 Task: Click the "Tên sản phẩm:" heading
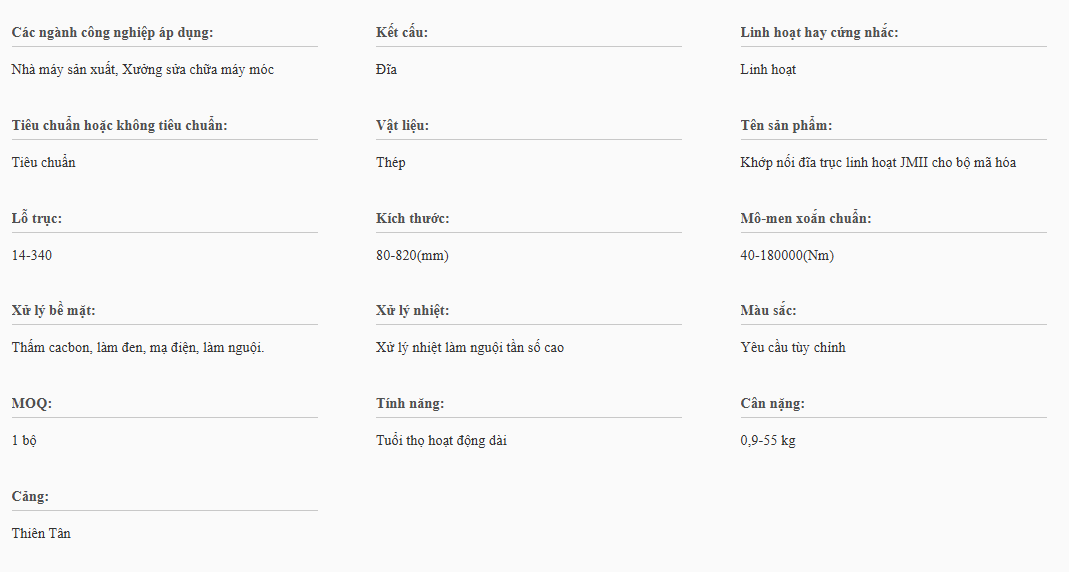(786, 126)
